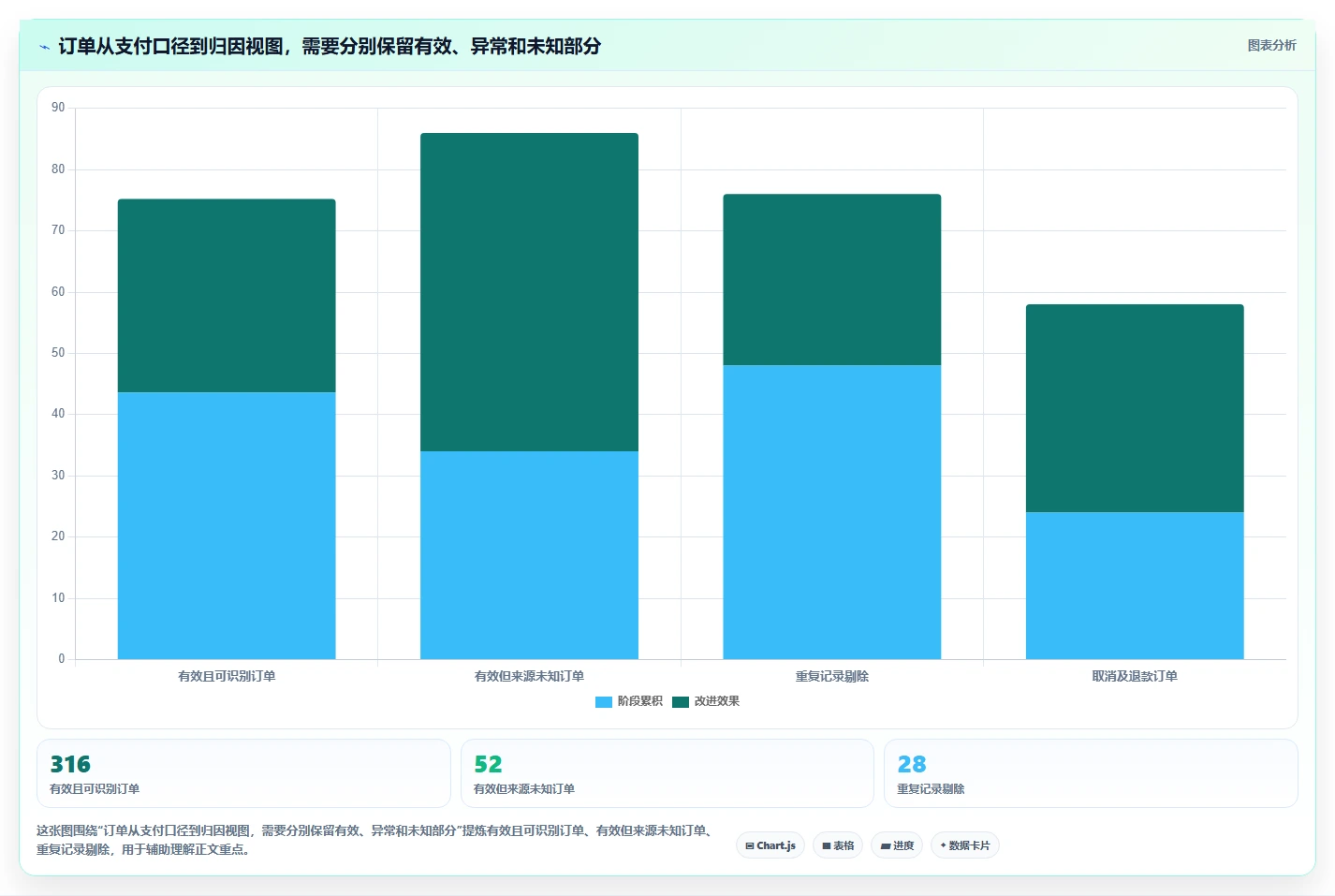Click the green bar segment for 取消及退款订单

(1135, 408)
